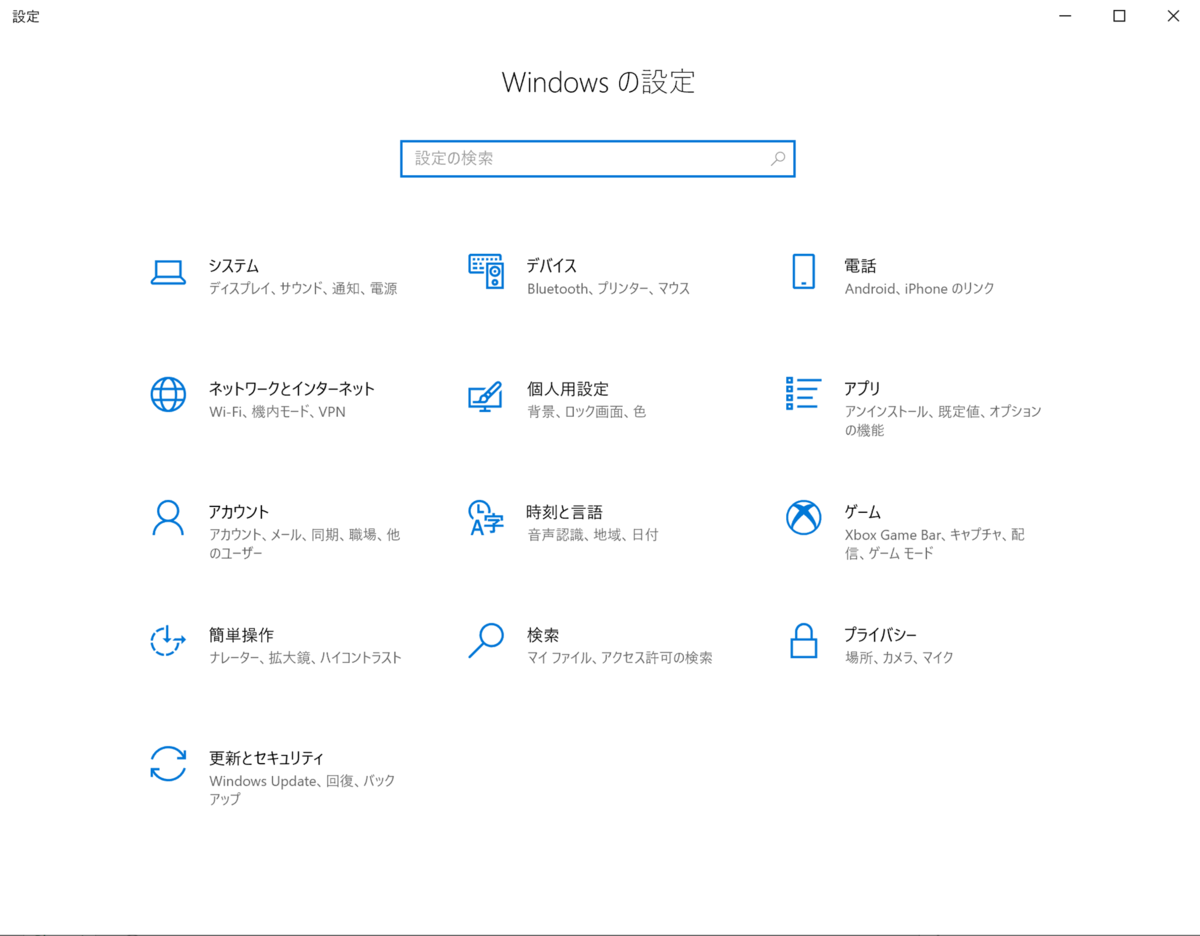1200x936 pixels.
Task: Click the text Android、iPhone のリンク
Action: click(920, 289)
